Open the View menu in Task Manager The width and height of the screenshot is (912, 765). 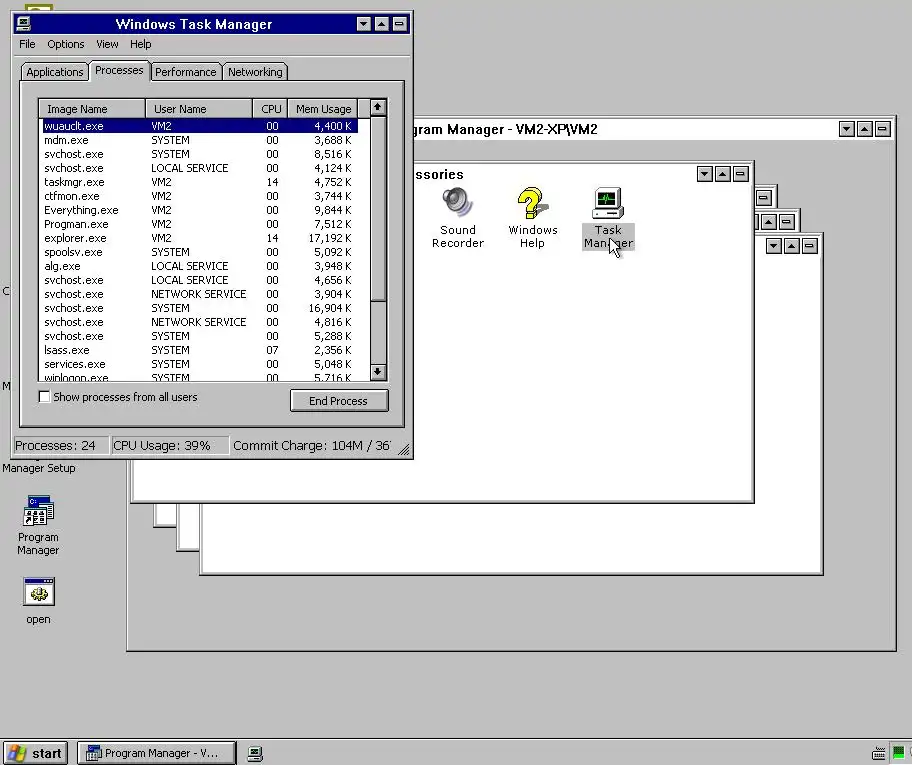[107, 44]
